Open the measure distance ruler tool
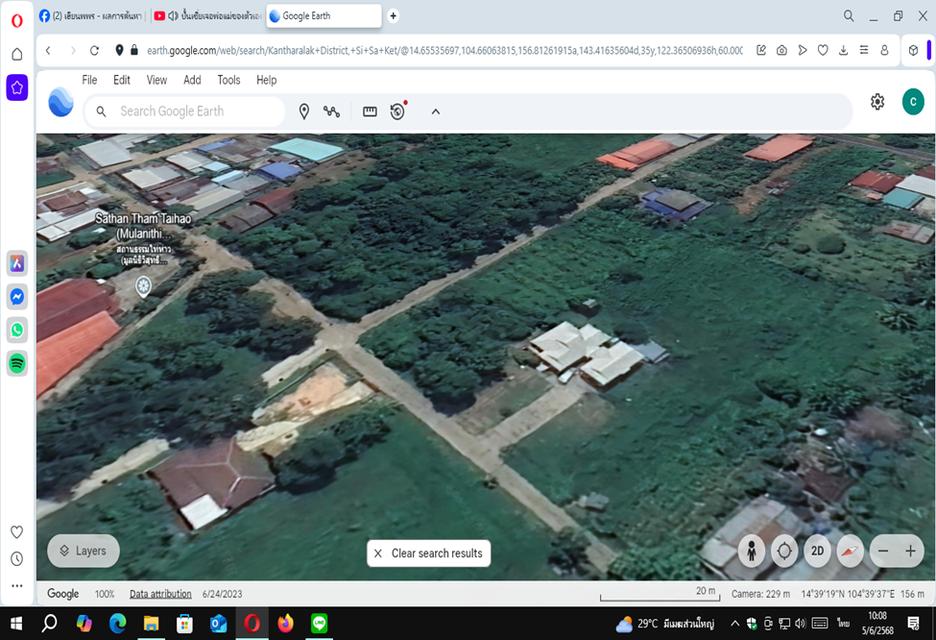Viewport: 936px width, 640px height. point(370,112)
